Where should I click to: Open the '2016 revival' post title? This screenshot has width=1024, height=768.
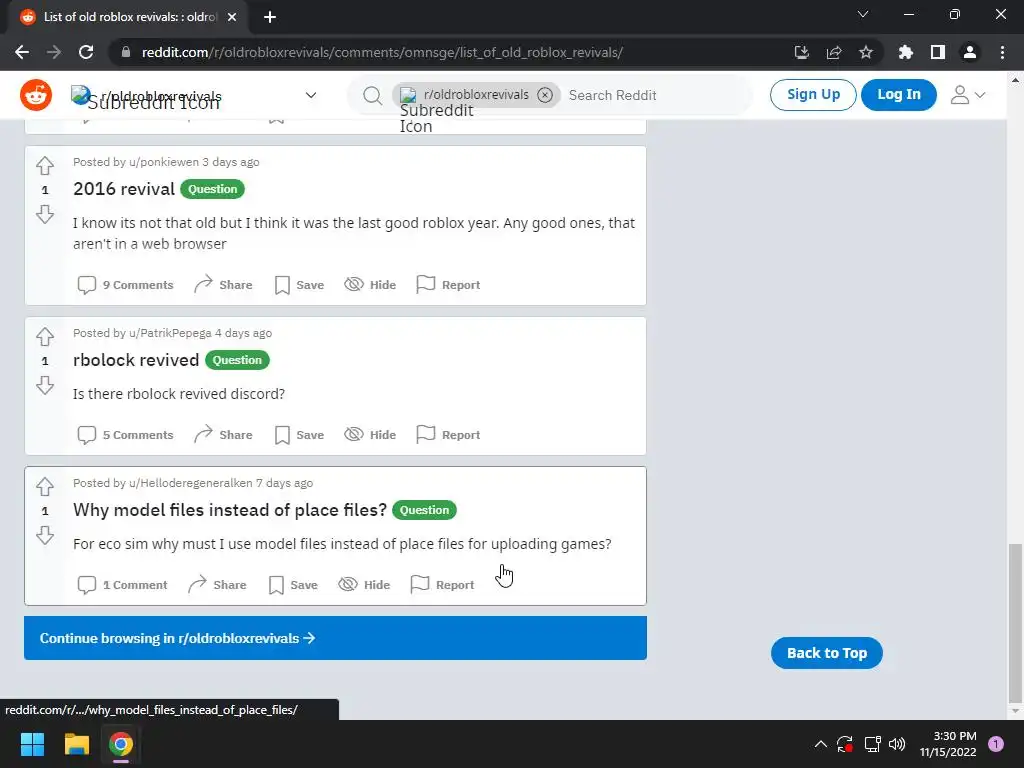click(x=124, y=189)
